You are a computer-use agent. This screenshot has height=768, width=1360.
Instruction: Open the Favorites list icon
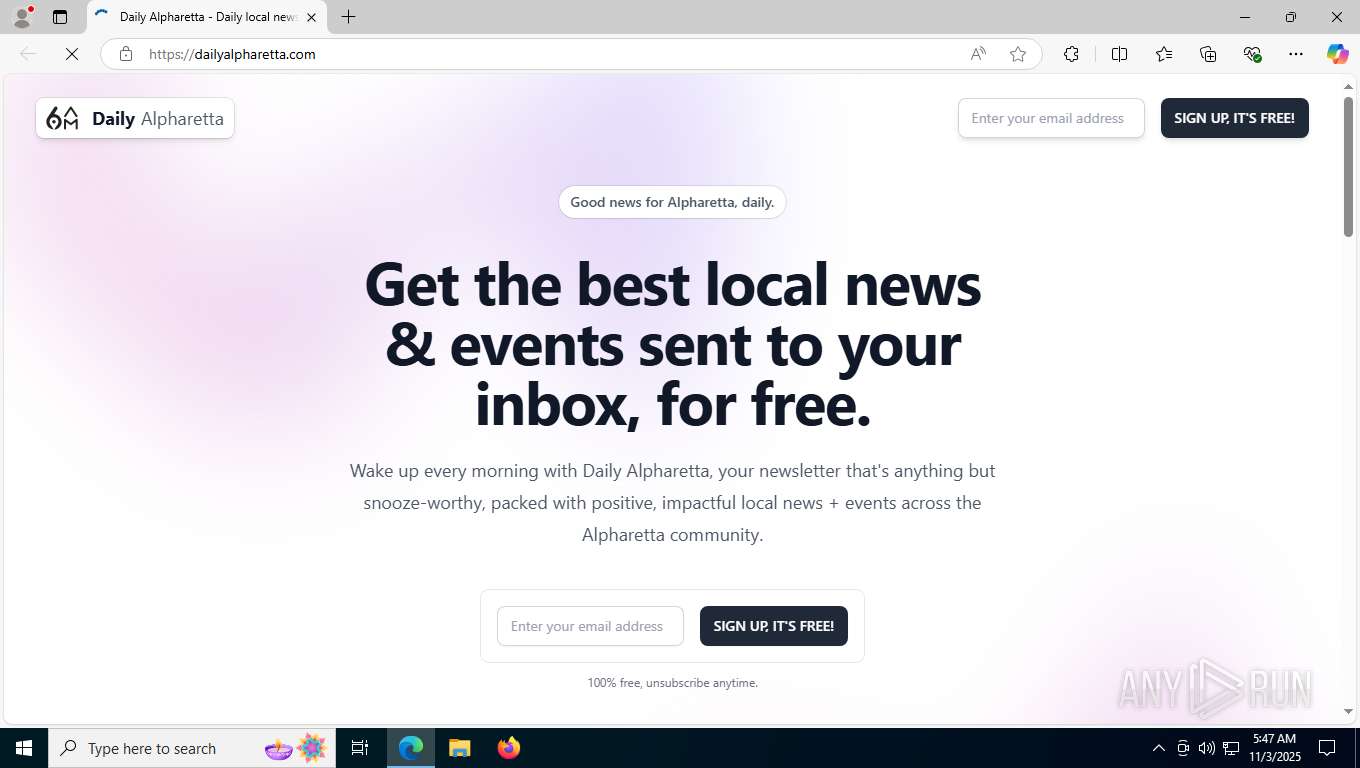(1164, 54)
